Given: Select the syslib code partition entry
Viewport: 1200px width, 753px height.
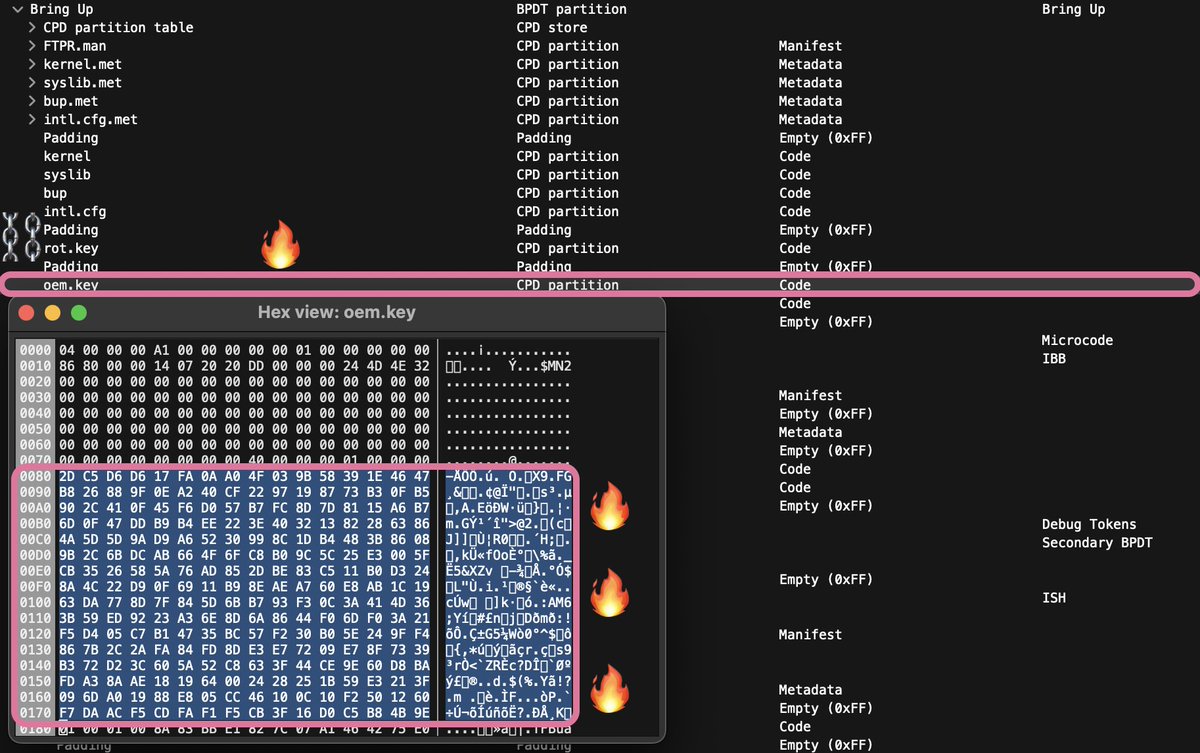Looking at the screenshot, I should (67, 174).
